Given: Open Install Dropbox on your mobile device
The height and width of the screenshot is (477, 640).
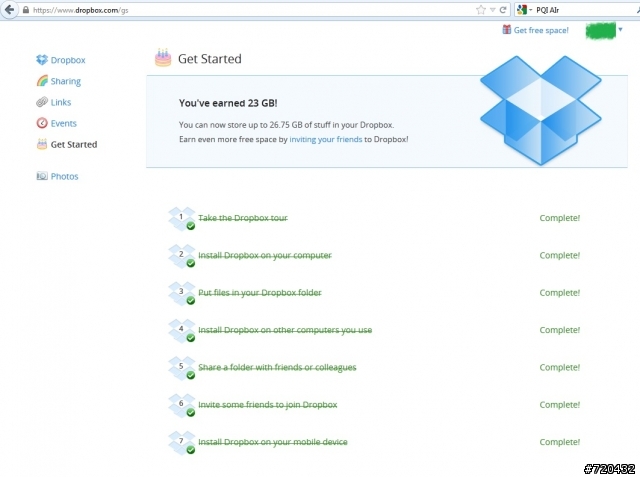Looking at the screenshot, I should coord(273,442).
